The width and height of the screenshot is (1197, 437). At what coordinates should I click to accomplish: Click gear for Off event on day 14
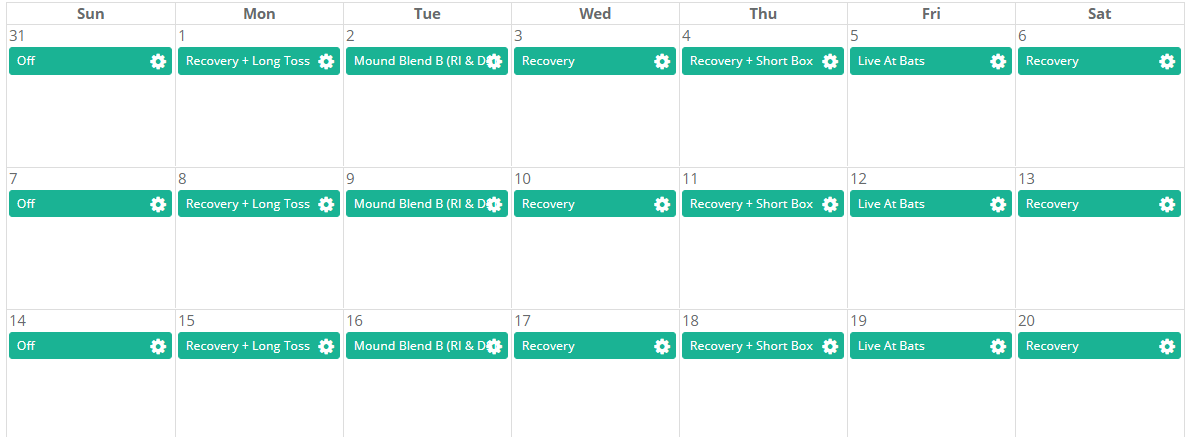(158, 346)
